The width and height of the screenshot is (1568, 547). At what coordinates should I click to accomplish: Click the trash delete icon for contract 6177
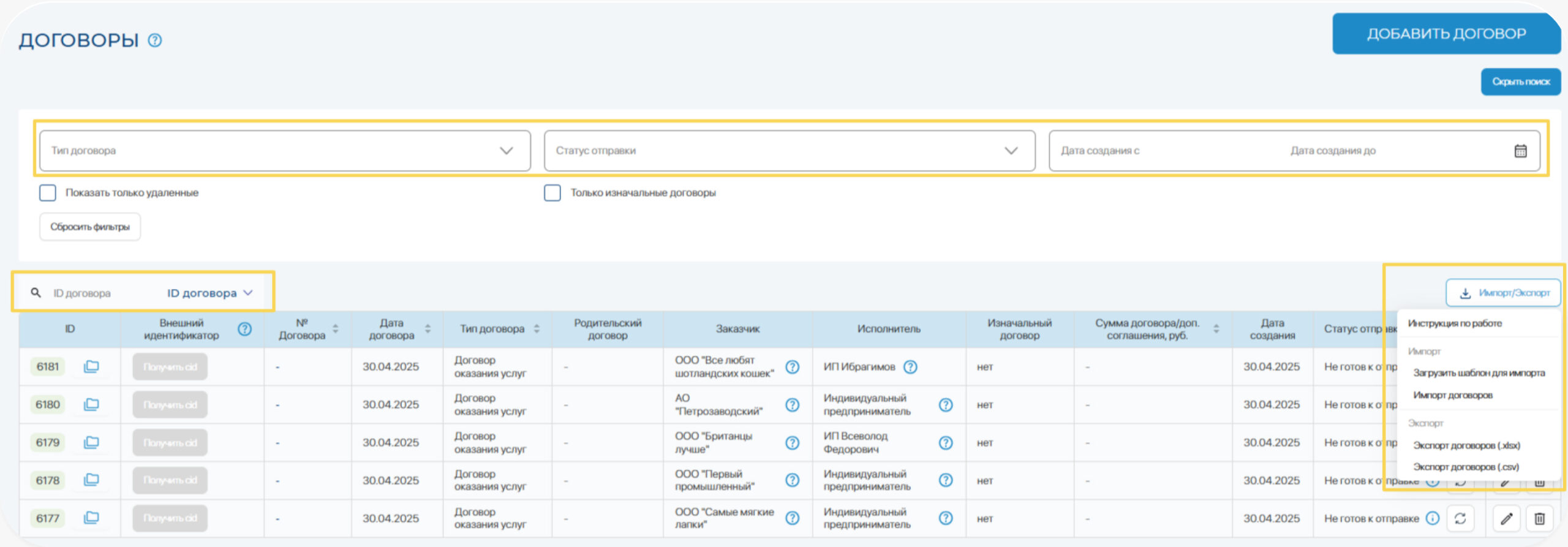[x=1539, y=519]
